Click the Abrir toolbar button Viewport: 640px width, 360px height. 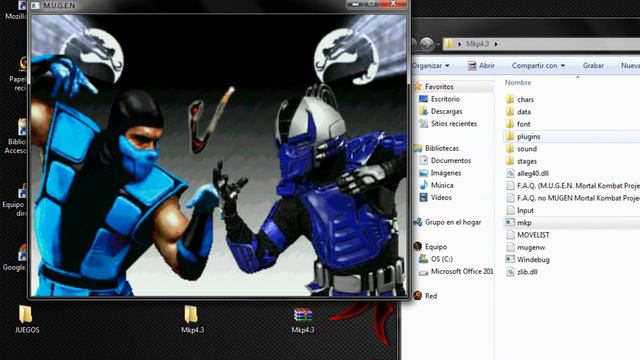pos(481,65)
